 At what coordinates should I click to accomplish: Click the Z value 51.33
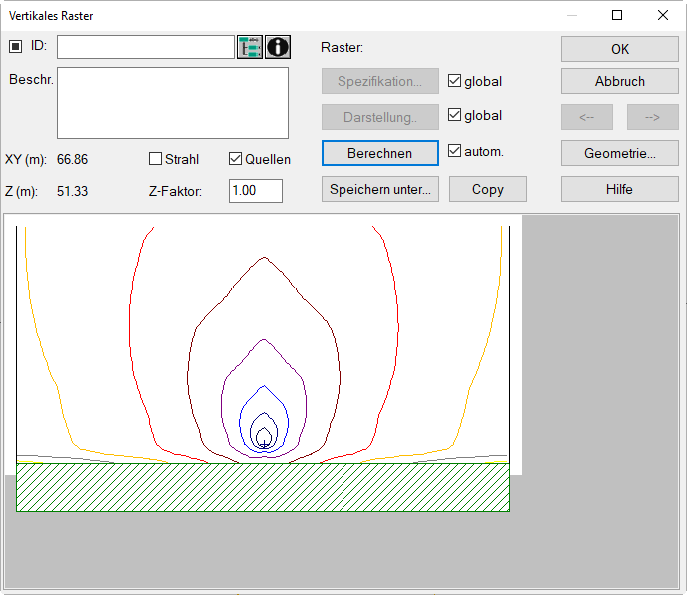pos(72,191)
